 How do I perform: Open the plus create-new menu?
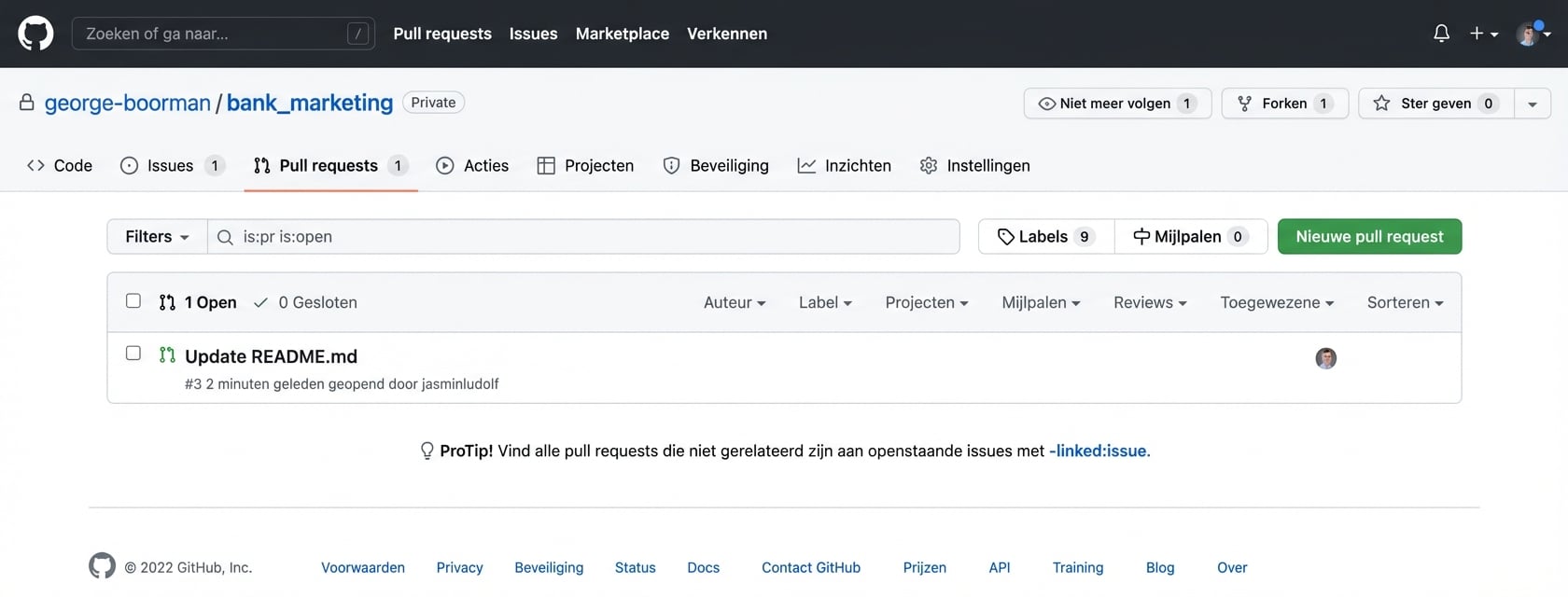[x=1483, y=34]
